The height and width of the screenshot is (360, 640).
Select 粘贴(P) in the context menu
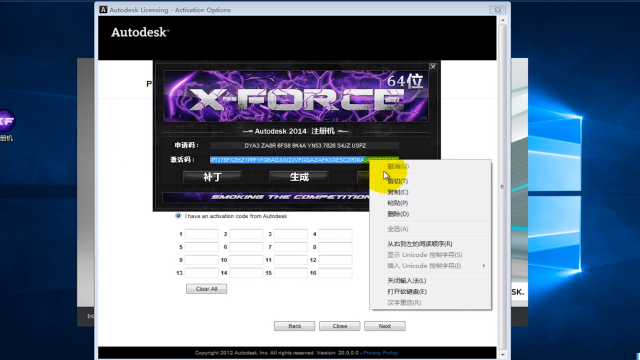point(398,203)
